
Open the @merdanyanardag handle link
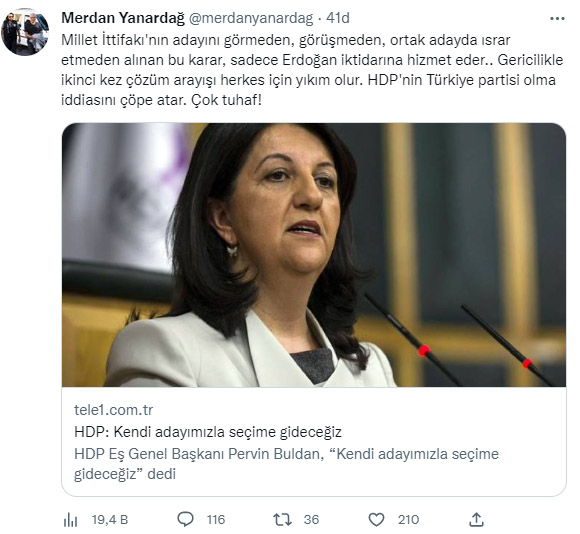click(x=251, y=18)
